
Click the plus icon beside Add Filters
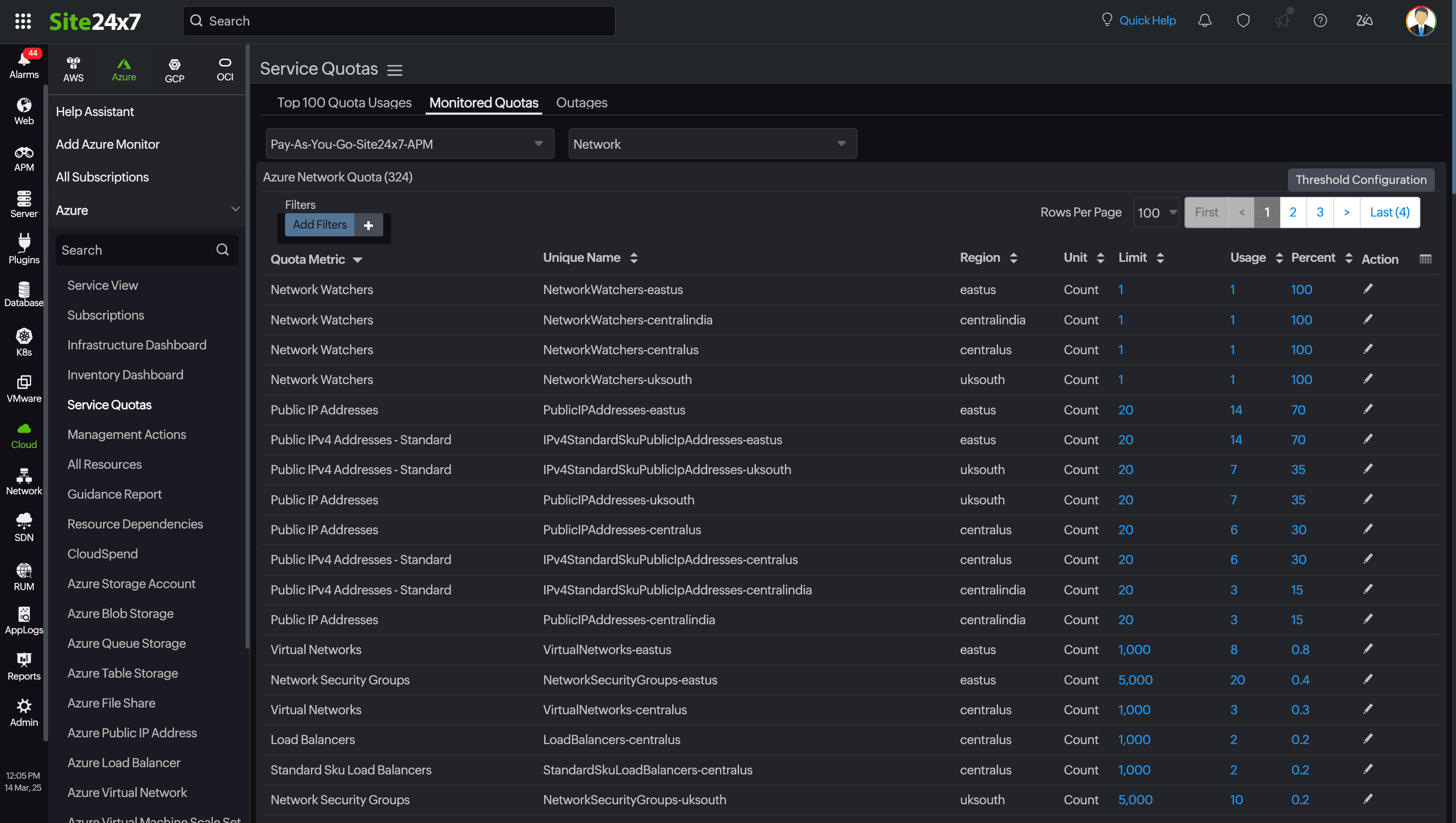(368, 225)
